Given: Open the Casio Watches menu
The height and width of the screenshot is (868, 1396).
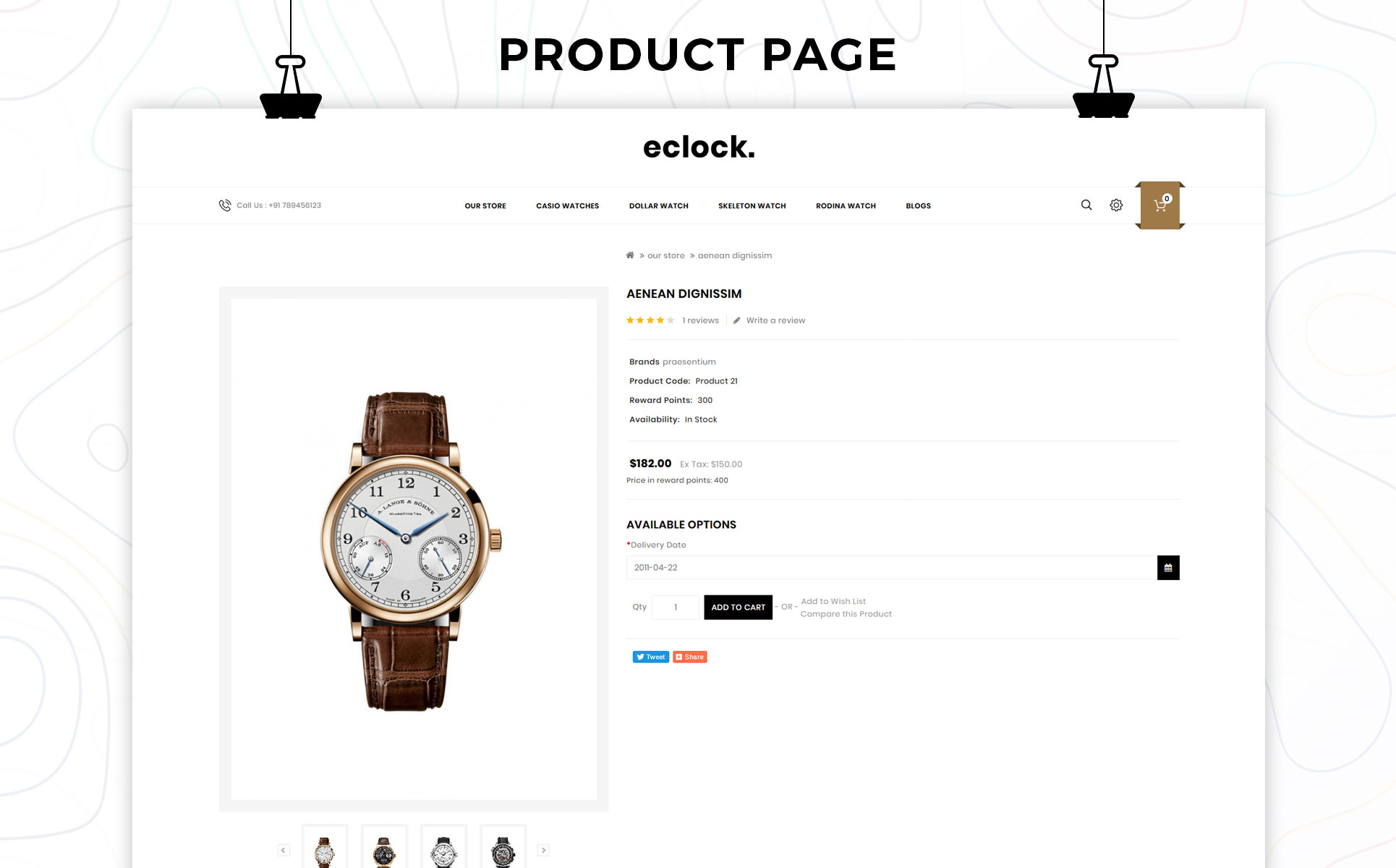Looking at the screenshot, I should pyautogui.click(x=568, y=206).
